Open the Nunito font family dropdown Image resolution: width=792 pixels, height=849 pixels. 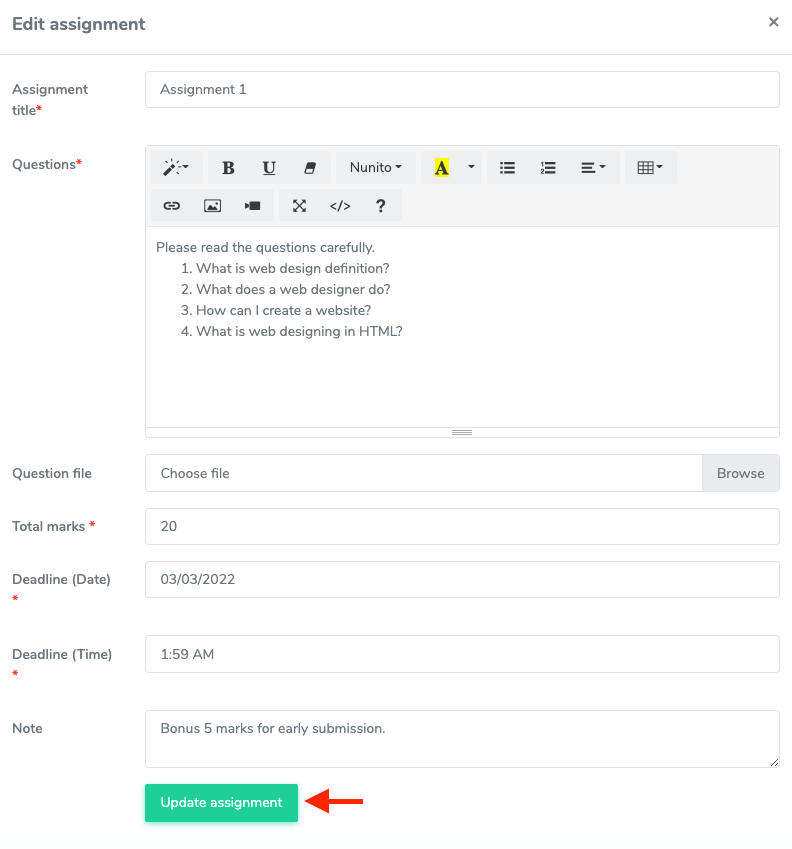point(375,167)
